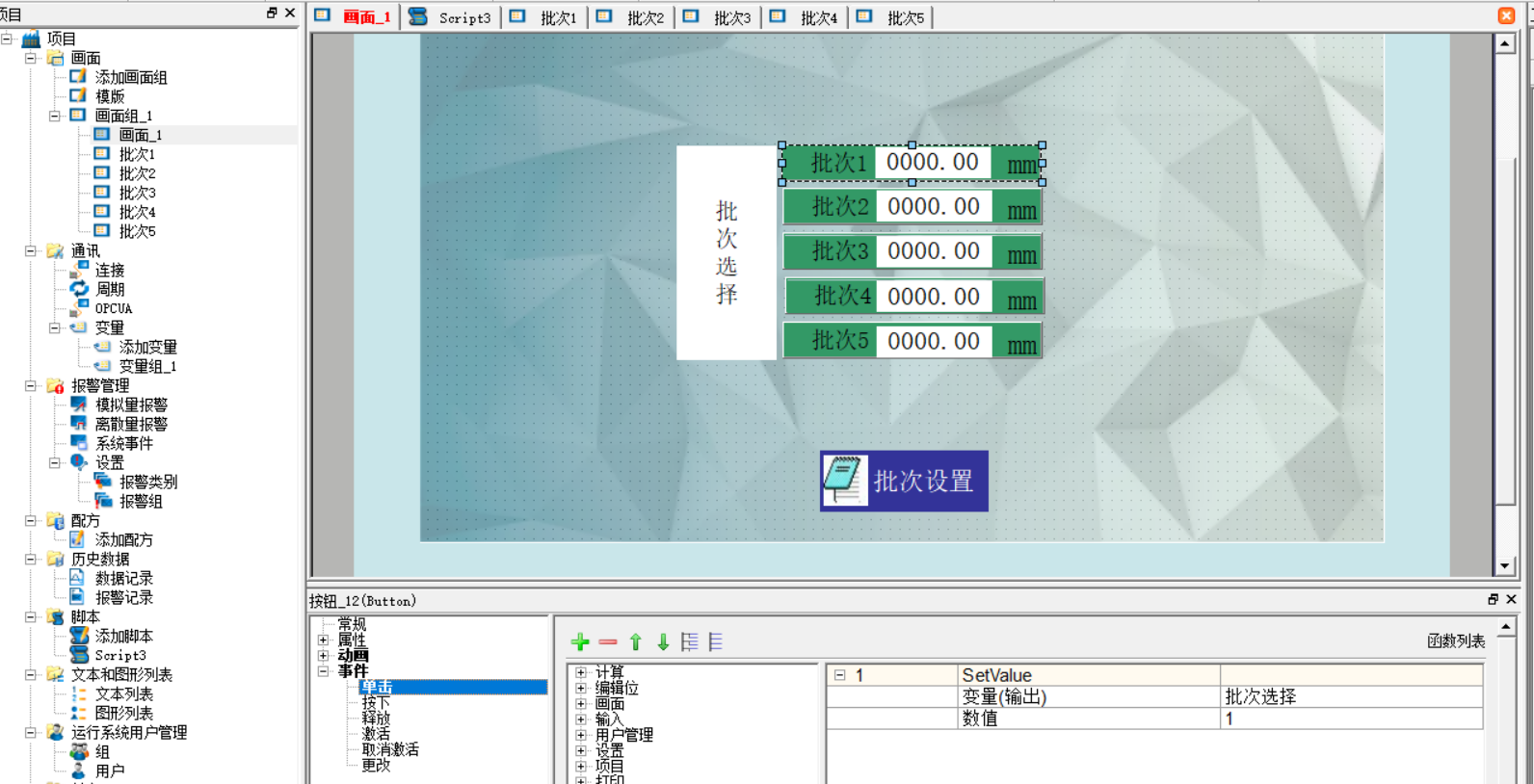
Task: Expand the 计算 function category
Action: (x=581, y=672)
